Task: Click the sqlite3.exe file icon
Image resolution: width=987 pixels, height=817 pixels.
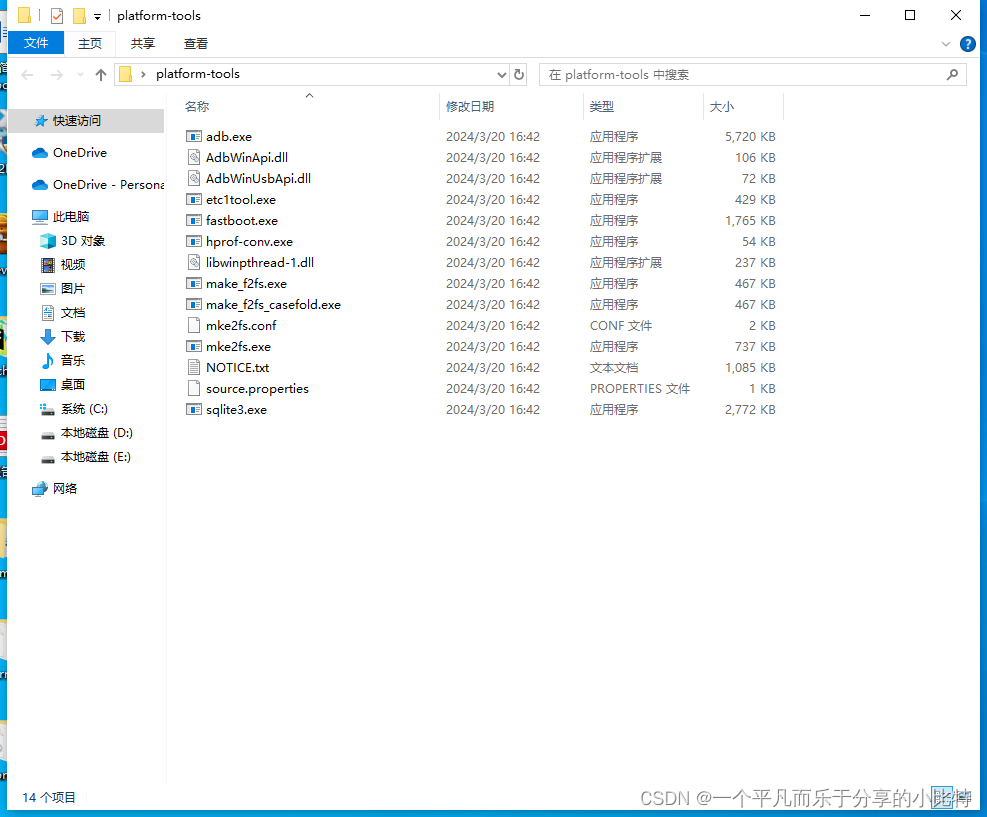Action: click(x=194, y=410)
